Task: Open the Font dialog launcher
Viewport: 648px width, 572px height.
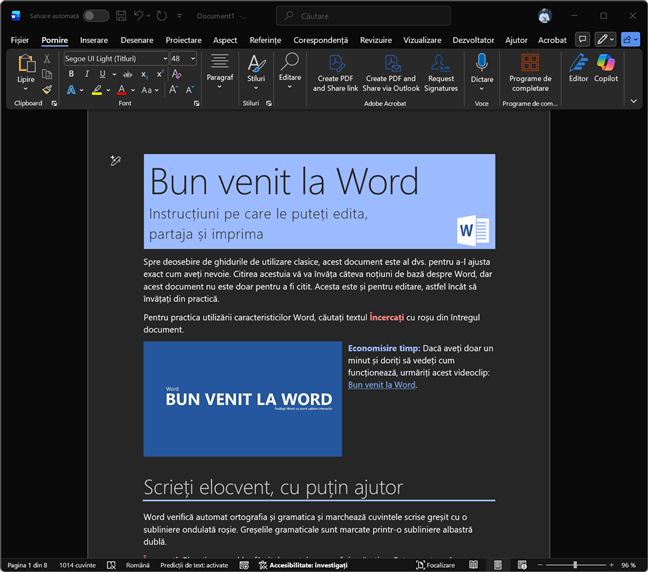Action: coord(196,103)
